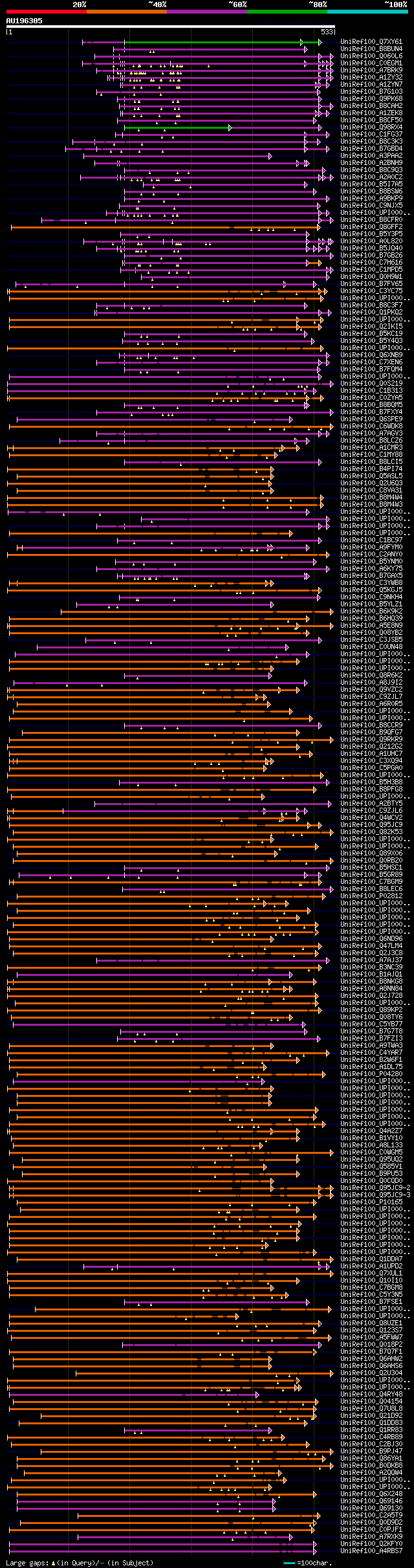Select the UniRef100_B8CAH2 label
414x1568 pixels.
[x=371, y=106]
